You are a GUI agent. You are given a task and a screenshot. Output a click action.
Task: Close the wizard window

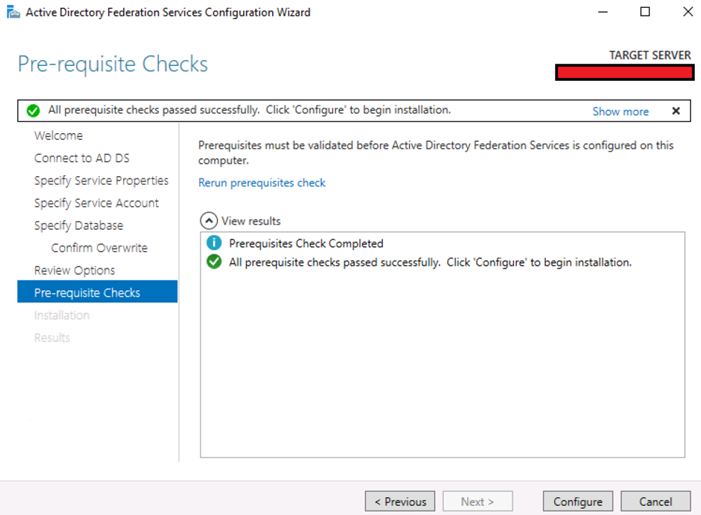tap(688, 12)
